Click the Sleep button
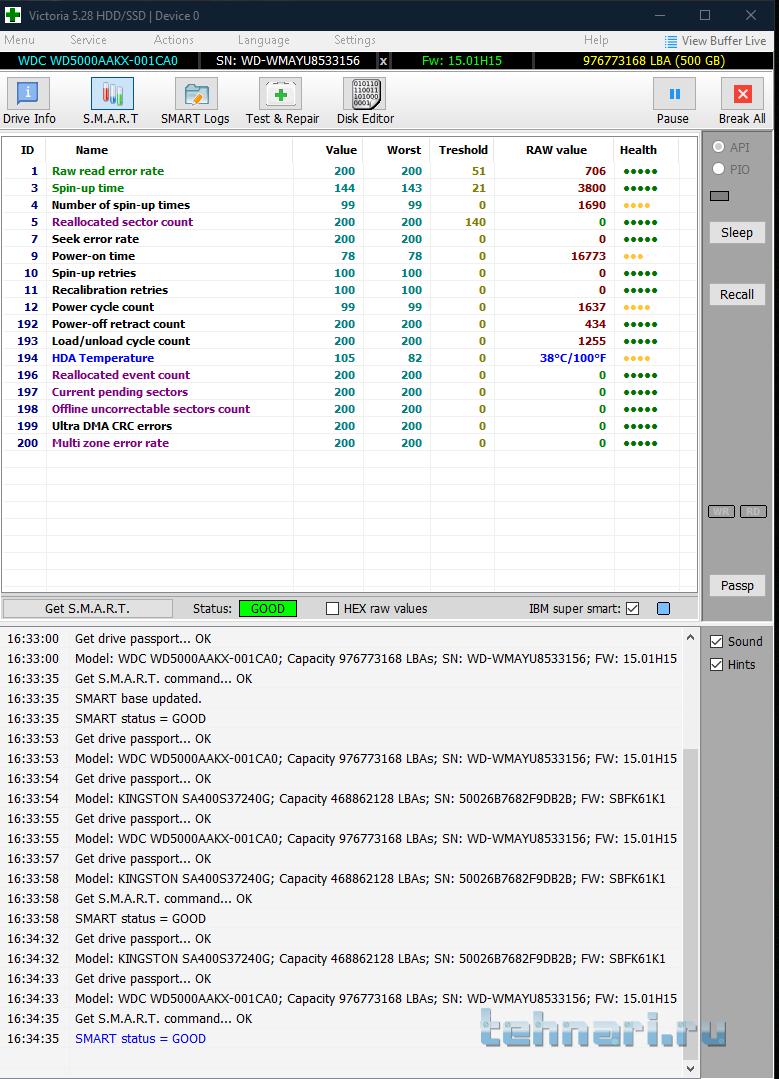 tap(736, 233)
